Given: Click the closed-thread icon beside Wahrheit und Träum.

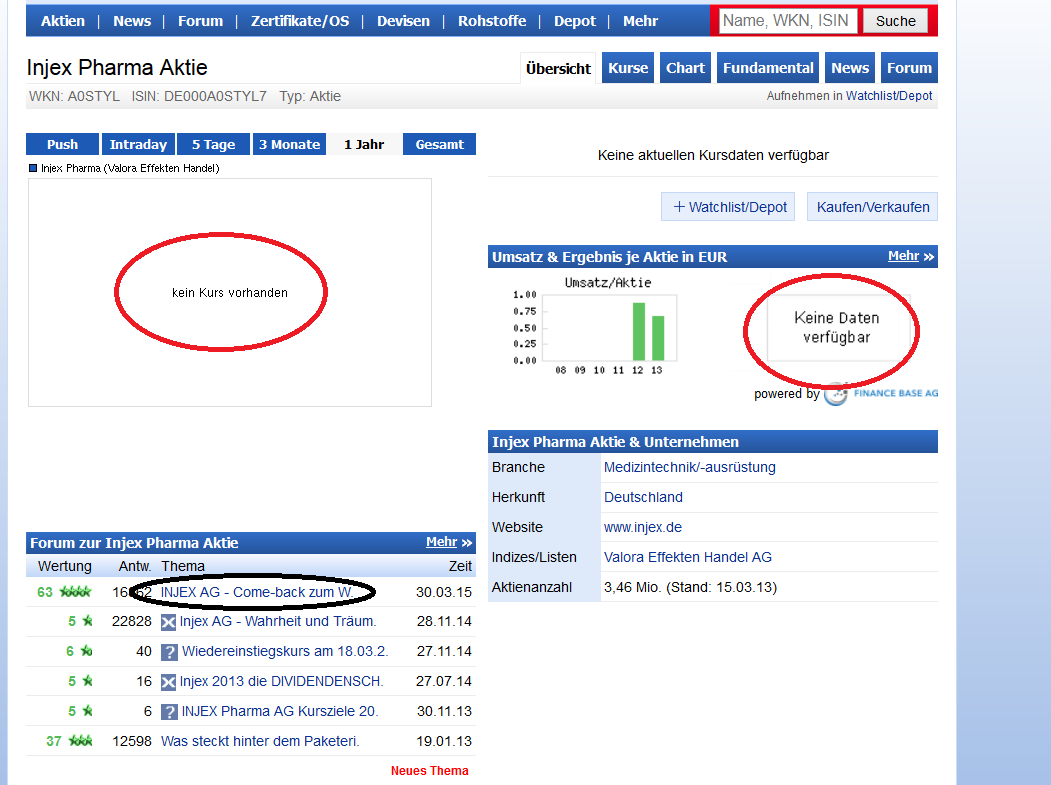Looking at the screenshot, I should pyautogui.click(x=168, y=623).
